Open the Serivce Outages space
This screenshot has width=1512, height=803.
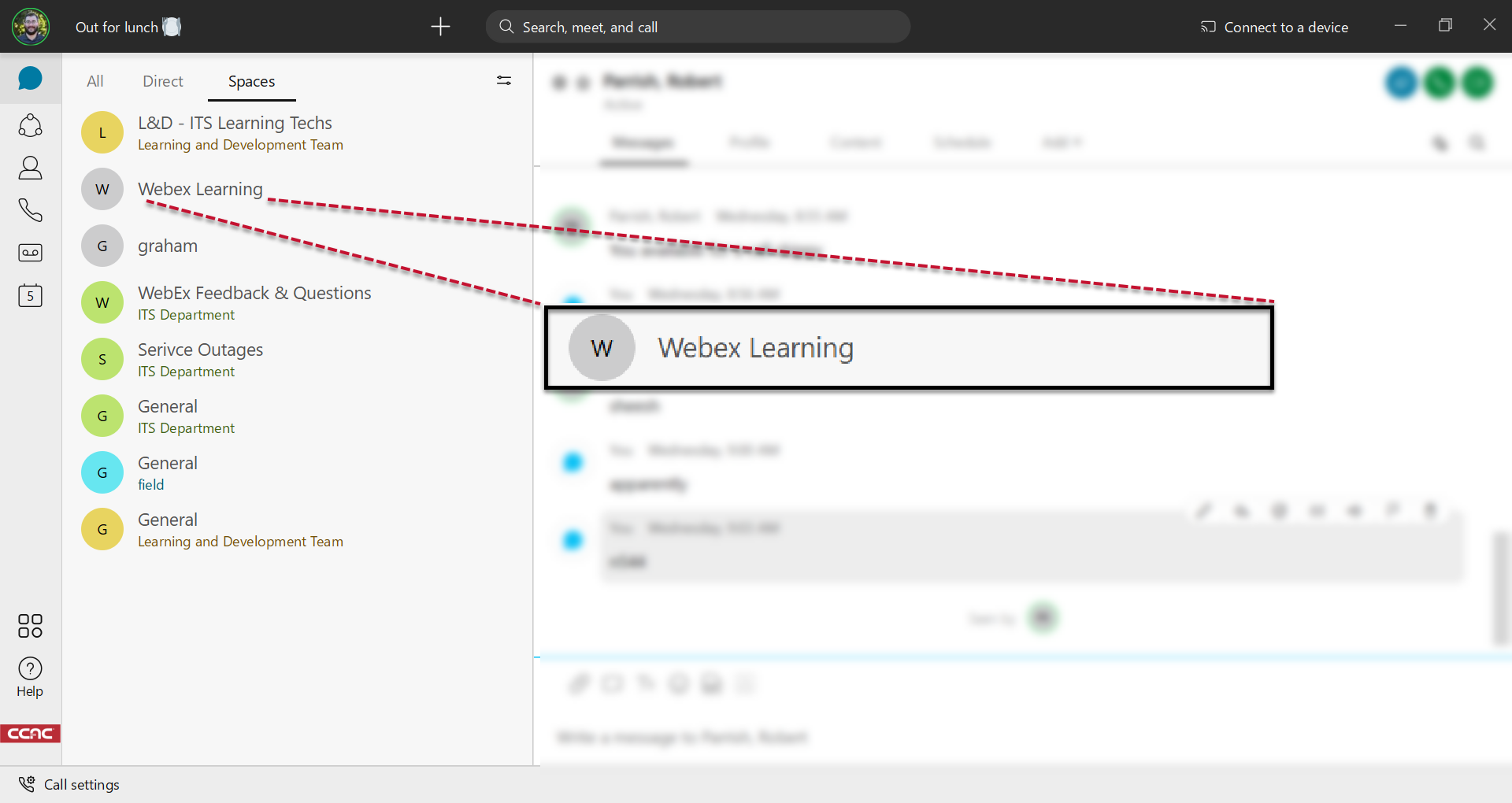[298, 359]
